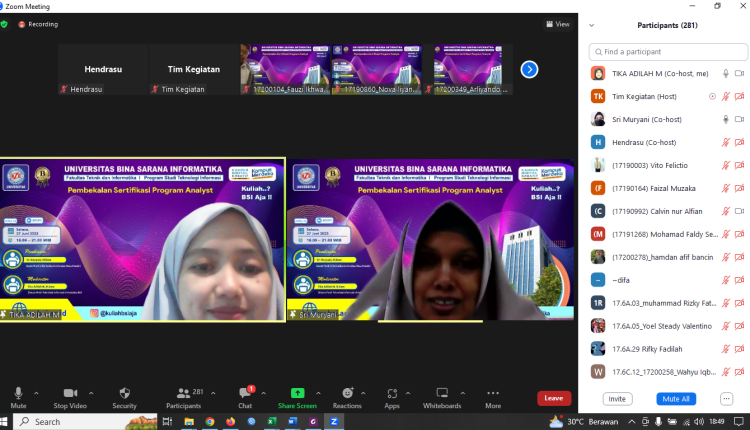Stop Video camera button
The height and width of the screenshot is (430, 750).
[70, 398]
